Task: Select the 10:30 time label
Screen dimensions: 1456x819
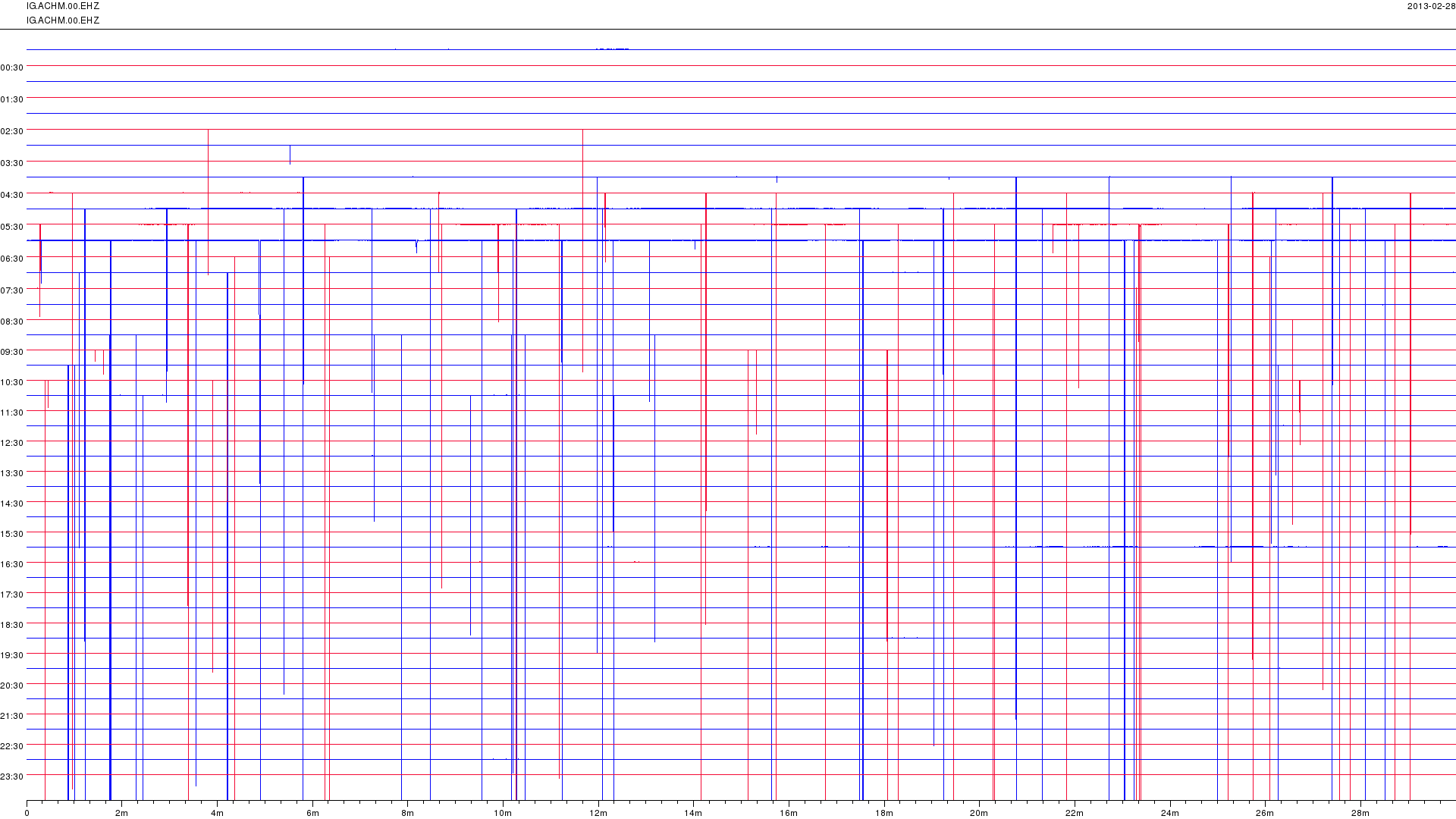Action: click(x=12, y=382)
